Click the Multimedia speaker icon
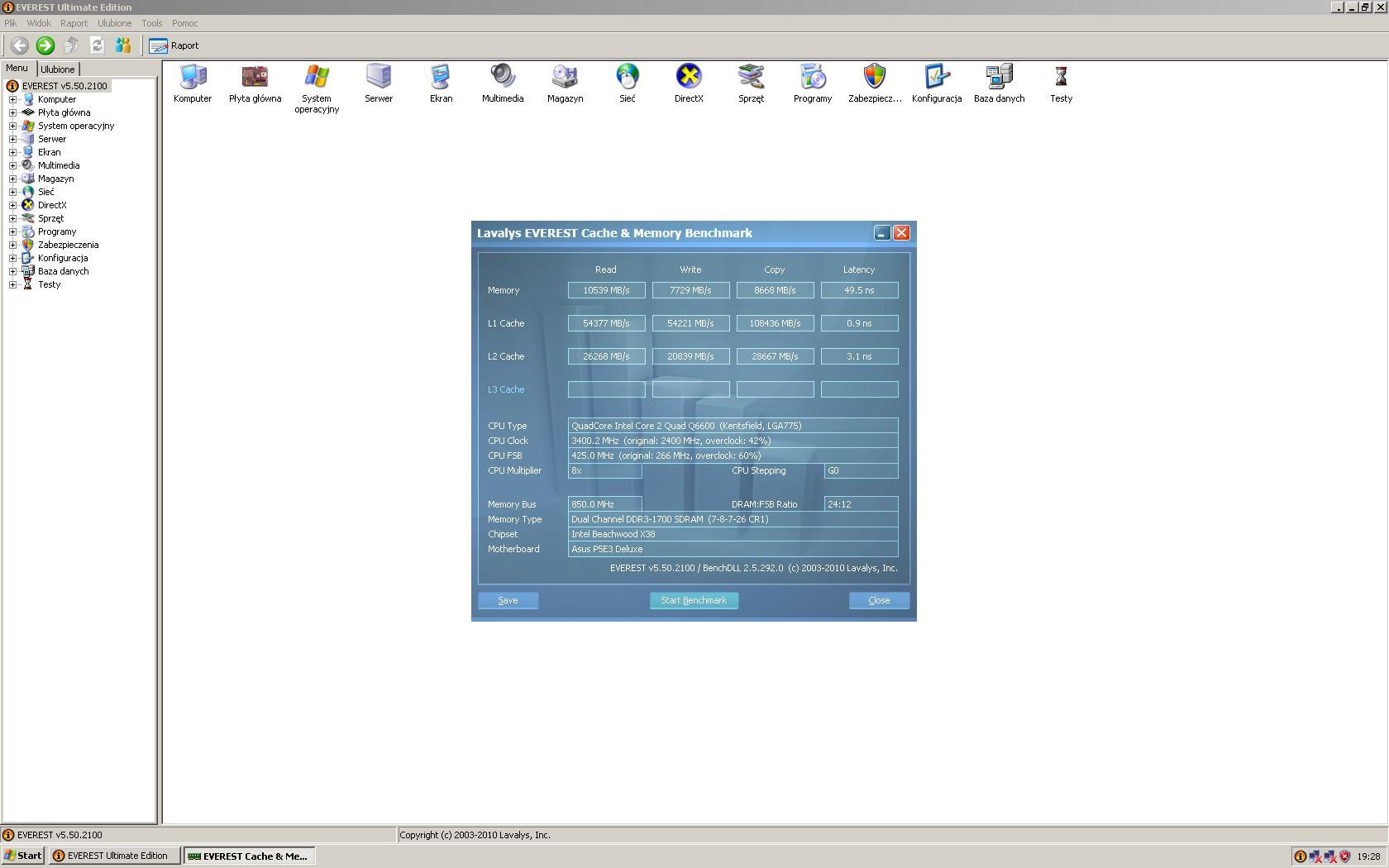The height and width of the screenshot is (868, 1389). 502,77
